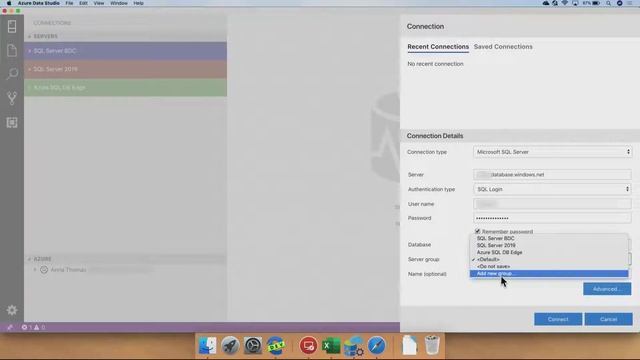Click the Apple menu icon
640x360 pixels.
[9, 3]
